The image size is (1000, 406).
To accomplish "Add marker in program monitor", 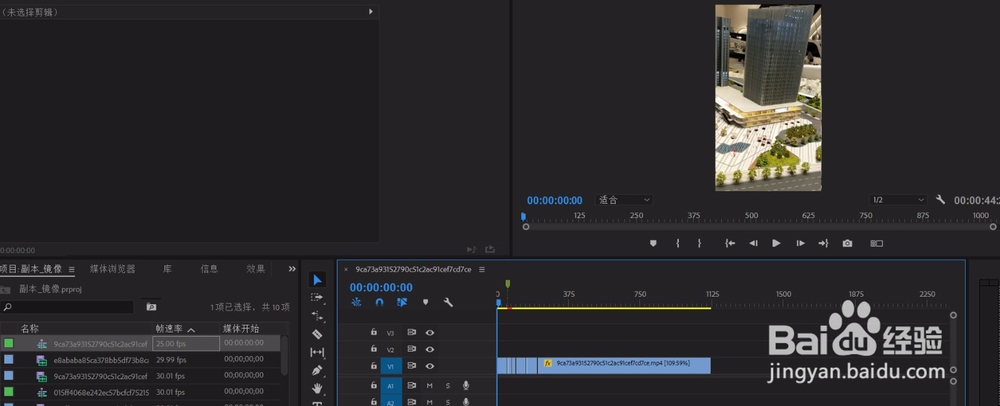I will tap(653, 243).
